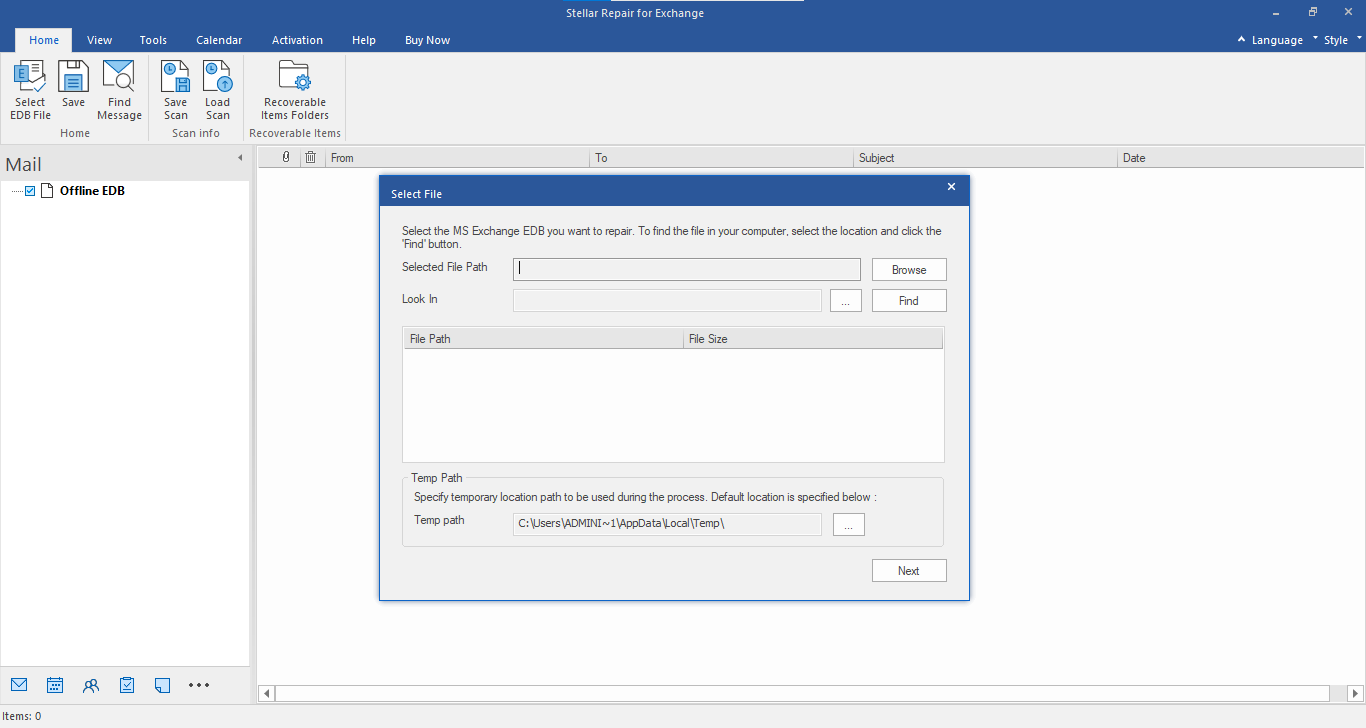Click the File Size column header
Image resolution: width=1366 pixels, height=728 pixels.
pyautogui.click(x=813, y=339)
